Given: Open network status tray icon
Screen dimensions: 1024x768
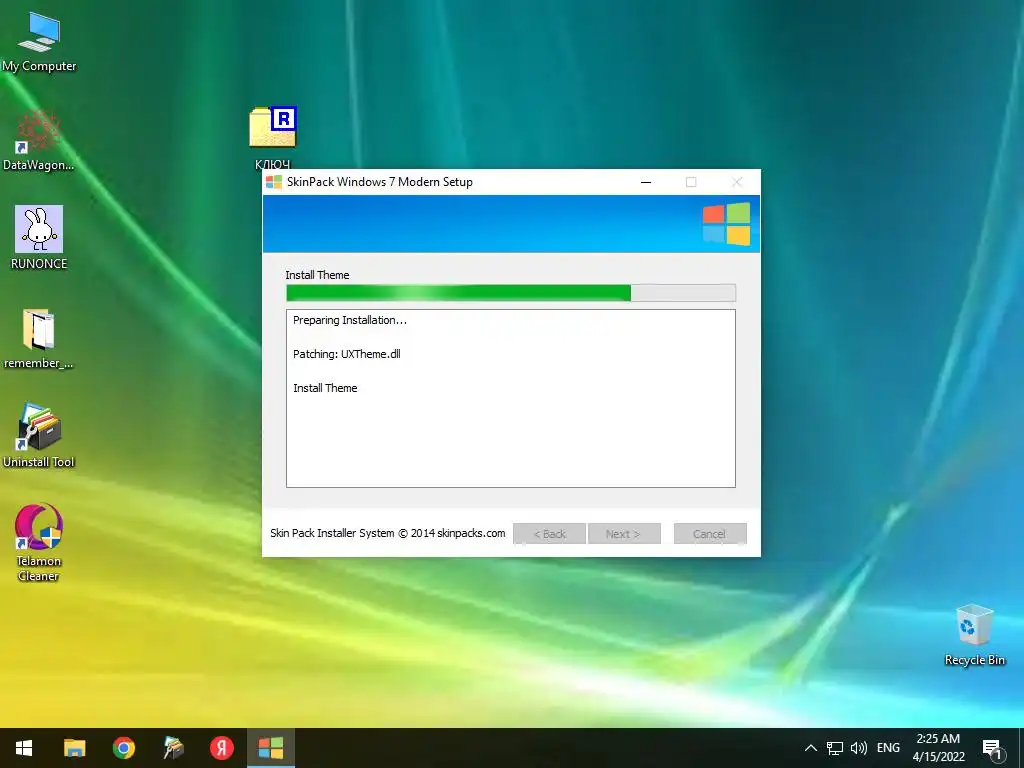Looking at the screenshot, I should [835, 748].
